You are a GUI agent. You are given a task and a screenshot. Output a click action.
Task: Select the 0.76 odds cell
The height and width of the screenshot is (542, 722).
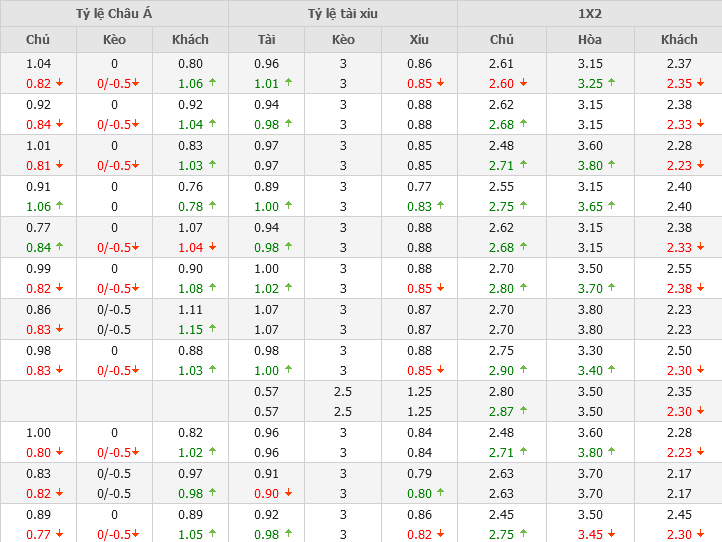(x=190, y=186)
